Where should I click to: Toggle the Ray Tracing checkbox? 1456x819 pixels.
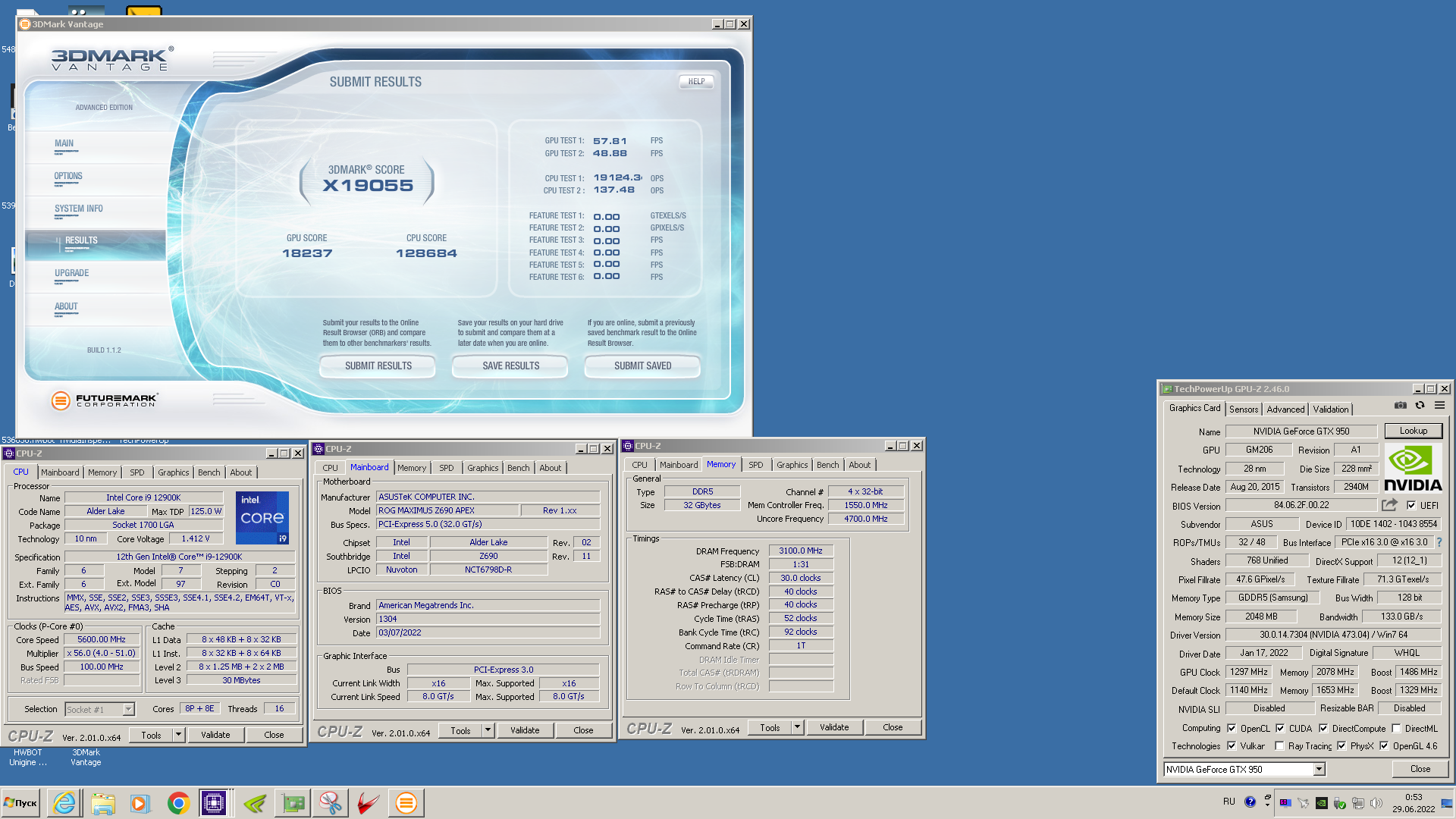pyautogui.click(x=1280, y=746)
